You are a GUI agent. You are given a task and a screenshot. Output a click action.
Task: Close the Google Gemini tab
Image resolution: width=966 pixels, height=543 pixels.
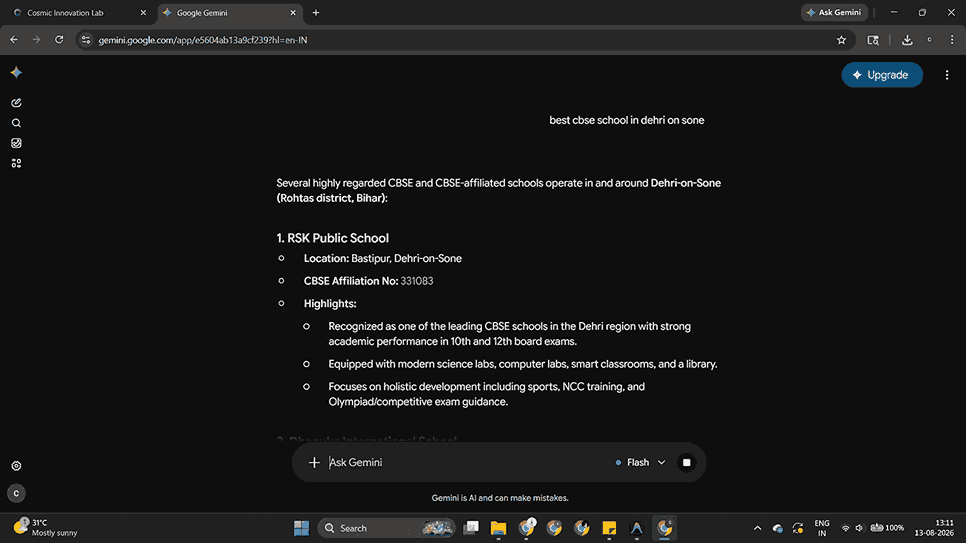pos(293,12)
